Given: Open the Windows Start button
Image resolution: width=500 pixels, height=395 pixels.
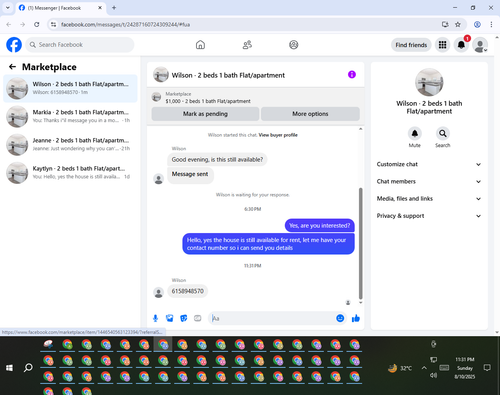Looking at the screenshot, I should 9,368.
